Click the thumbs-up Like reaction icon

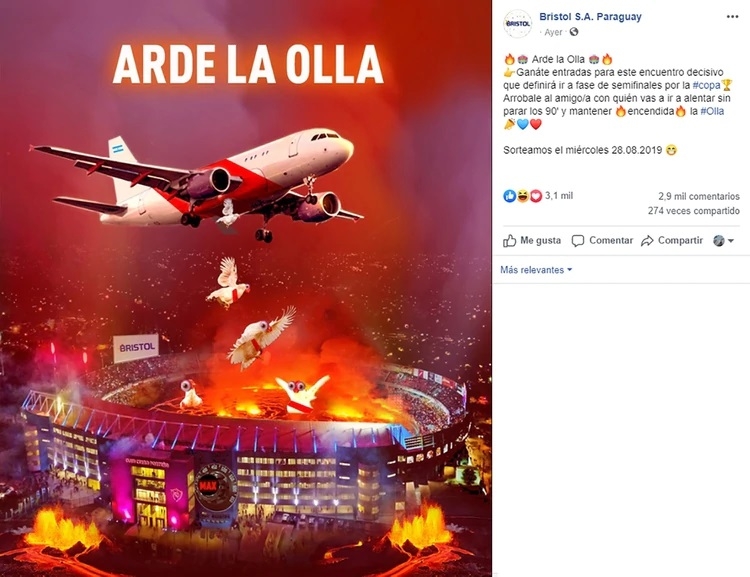pyautogui.click(x=509, y=196)
